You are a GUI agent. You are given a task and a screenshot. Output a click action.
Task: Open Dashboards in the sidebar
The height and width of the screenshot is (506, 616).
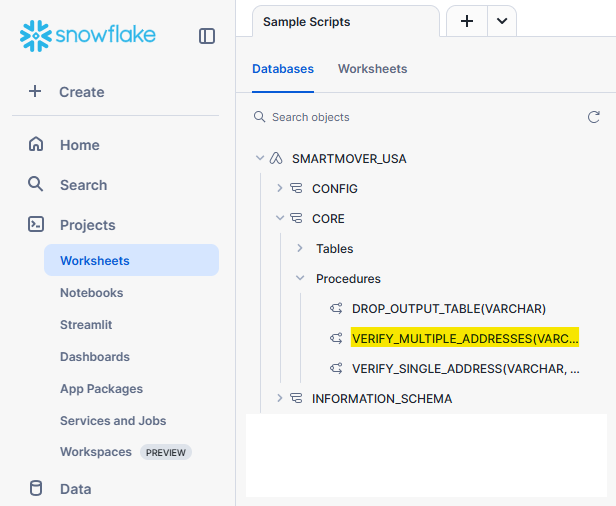pyautogui.click(x=95, y=357)
